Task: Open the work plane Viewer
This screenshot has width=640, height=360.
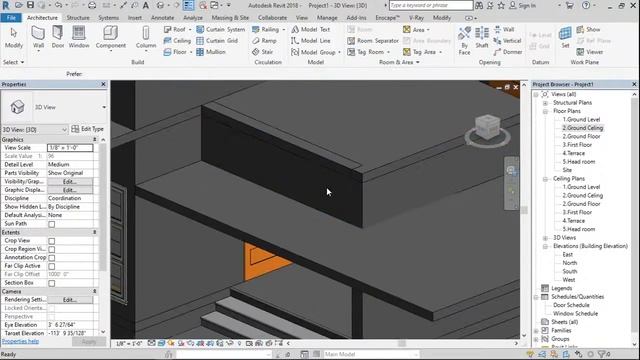Action: click(x=590, y=52)
